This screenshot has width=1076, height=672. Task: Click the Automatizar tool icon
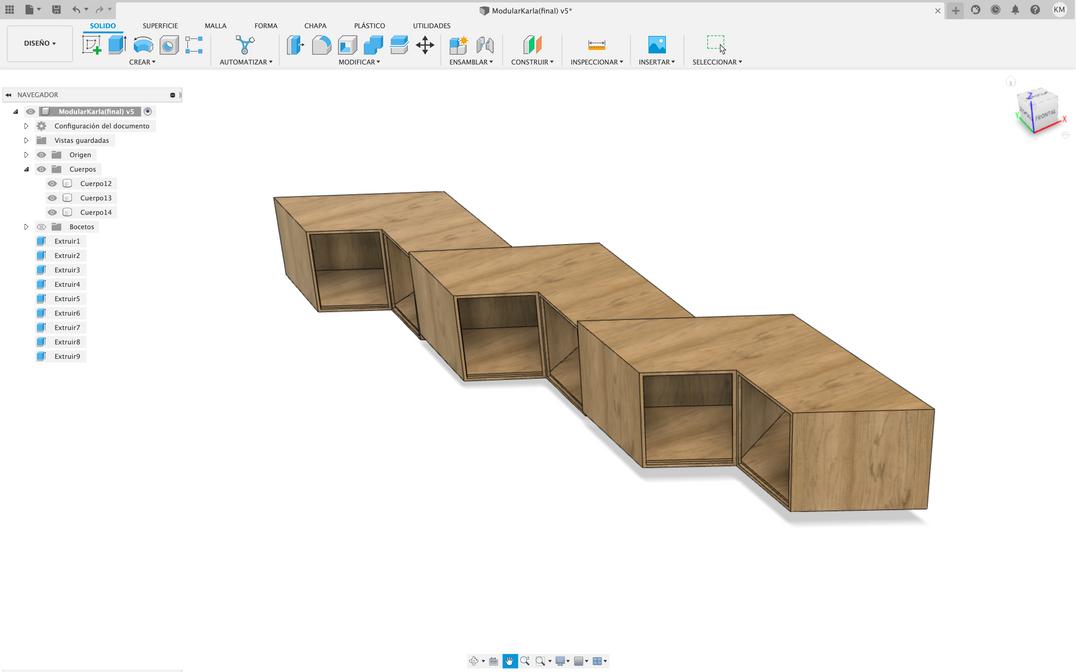(245, 44)
